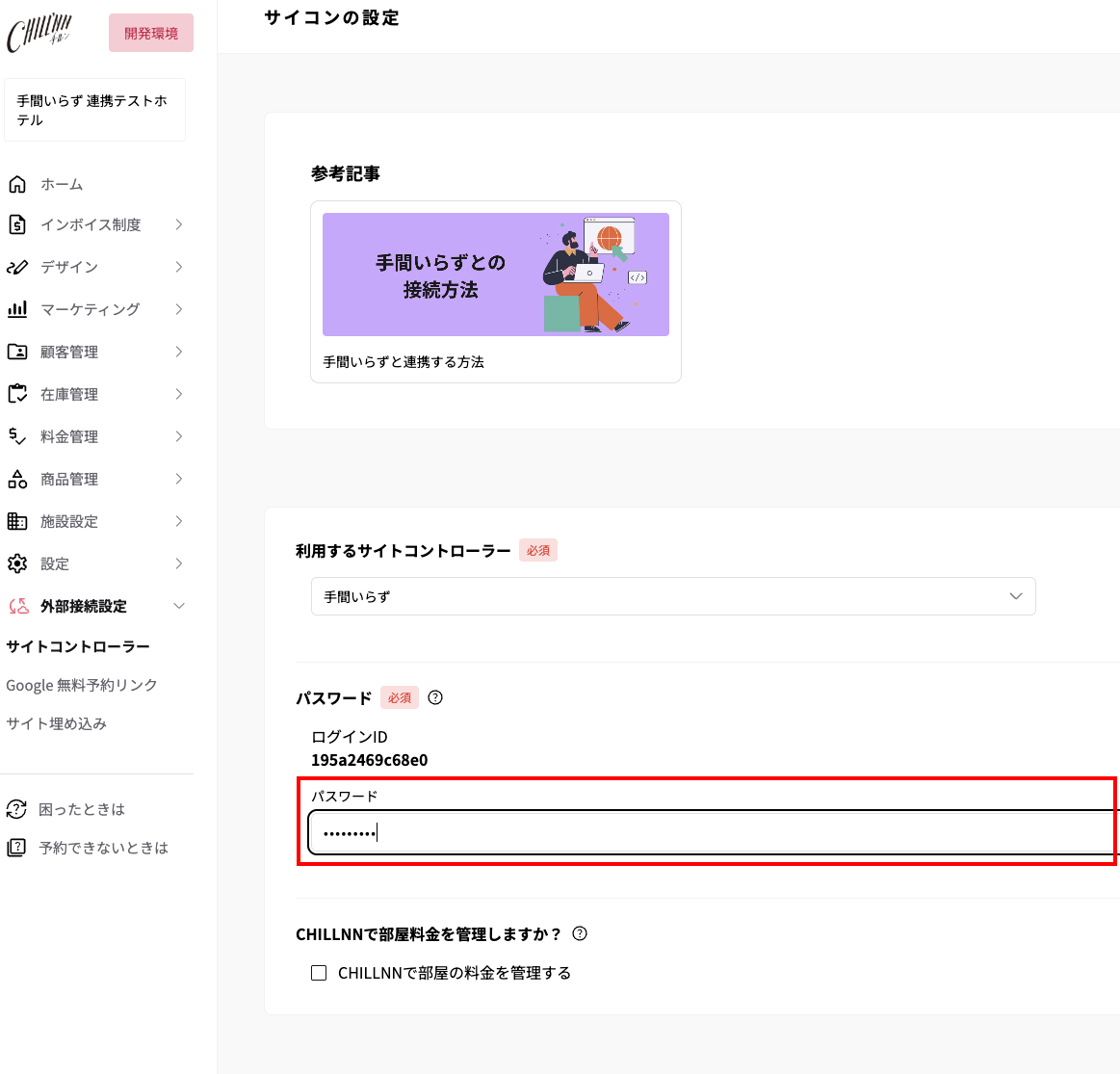Focus the パスワード input field

tap(713, 832)
